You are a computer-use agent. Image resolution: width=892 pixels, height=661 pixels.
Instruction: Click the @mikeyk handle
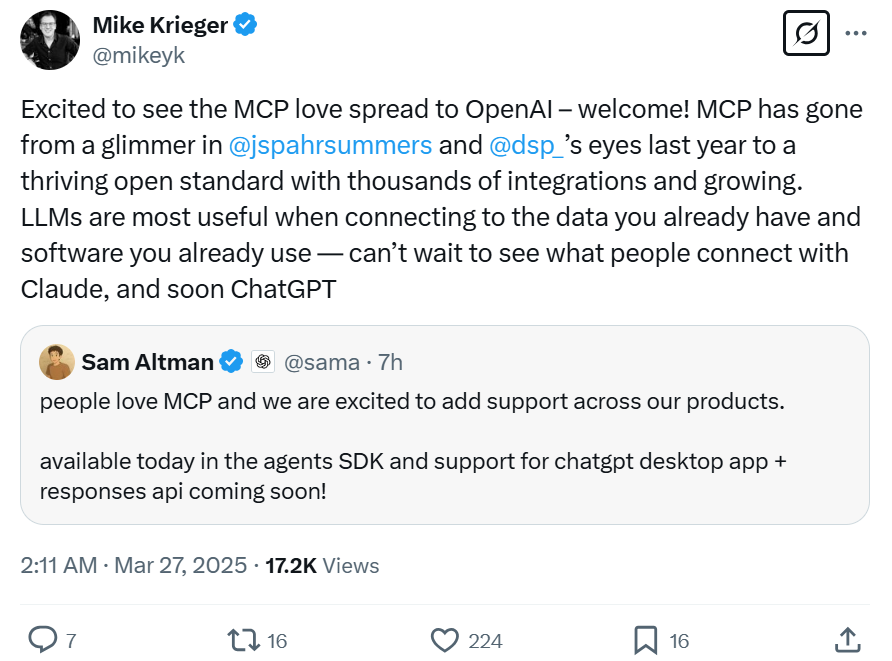point(138,55)
